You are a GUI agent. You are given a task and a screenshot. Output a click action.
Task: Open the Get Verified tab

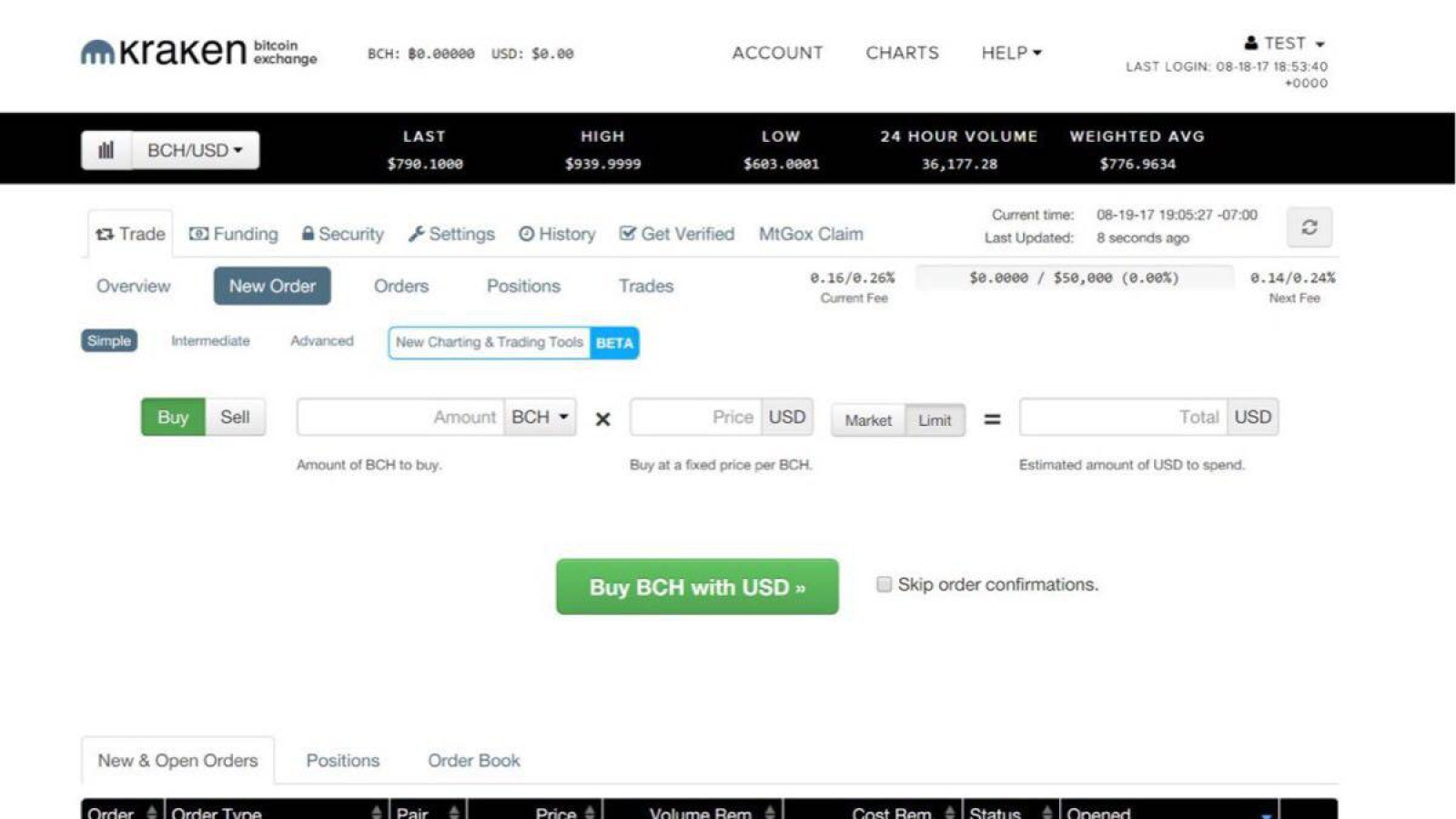[677, 234]
